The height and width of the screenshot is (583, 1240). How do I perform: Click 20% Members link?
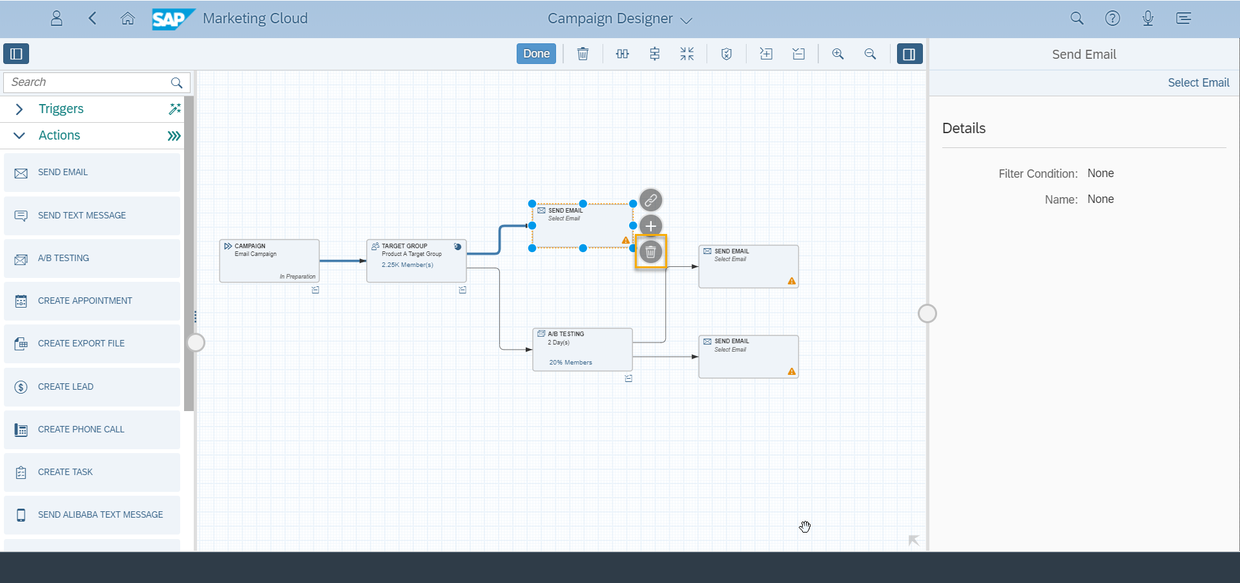click(570, 362)
